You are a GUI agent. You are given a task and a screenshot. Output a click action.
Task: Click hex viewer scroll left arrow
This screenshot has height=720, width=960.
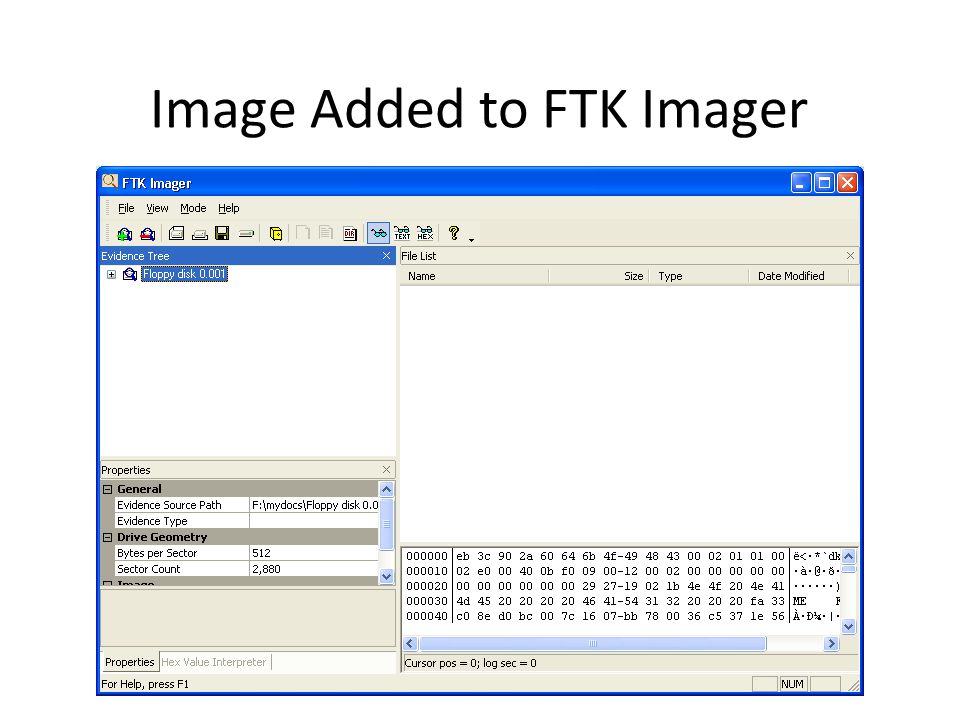pyautogui.click(x=410, y=643)
